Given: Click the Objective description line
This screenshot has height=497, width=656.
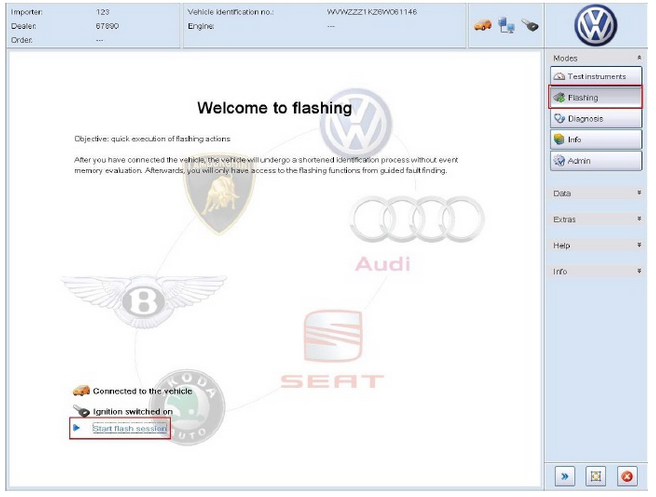Looking at the screenshot, I should click(152, 139).
